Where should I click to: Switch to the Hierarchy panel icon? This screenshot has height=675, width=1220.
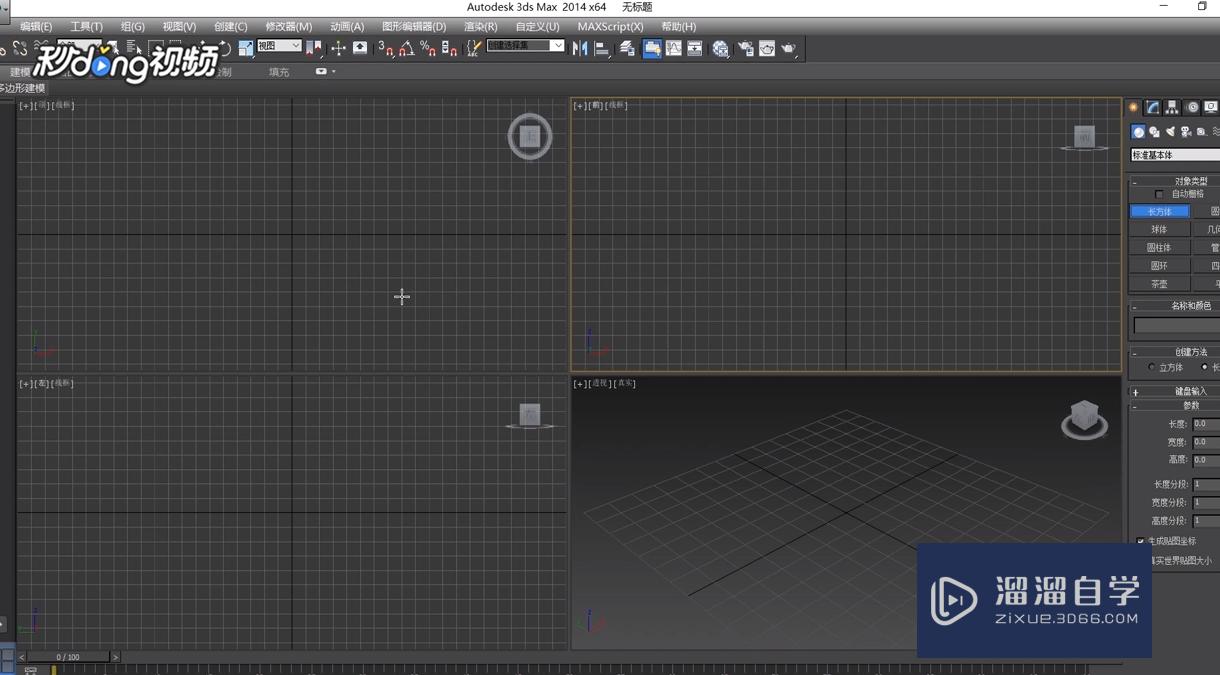pos(1172,107)
